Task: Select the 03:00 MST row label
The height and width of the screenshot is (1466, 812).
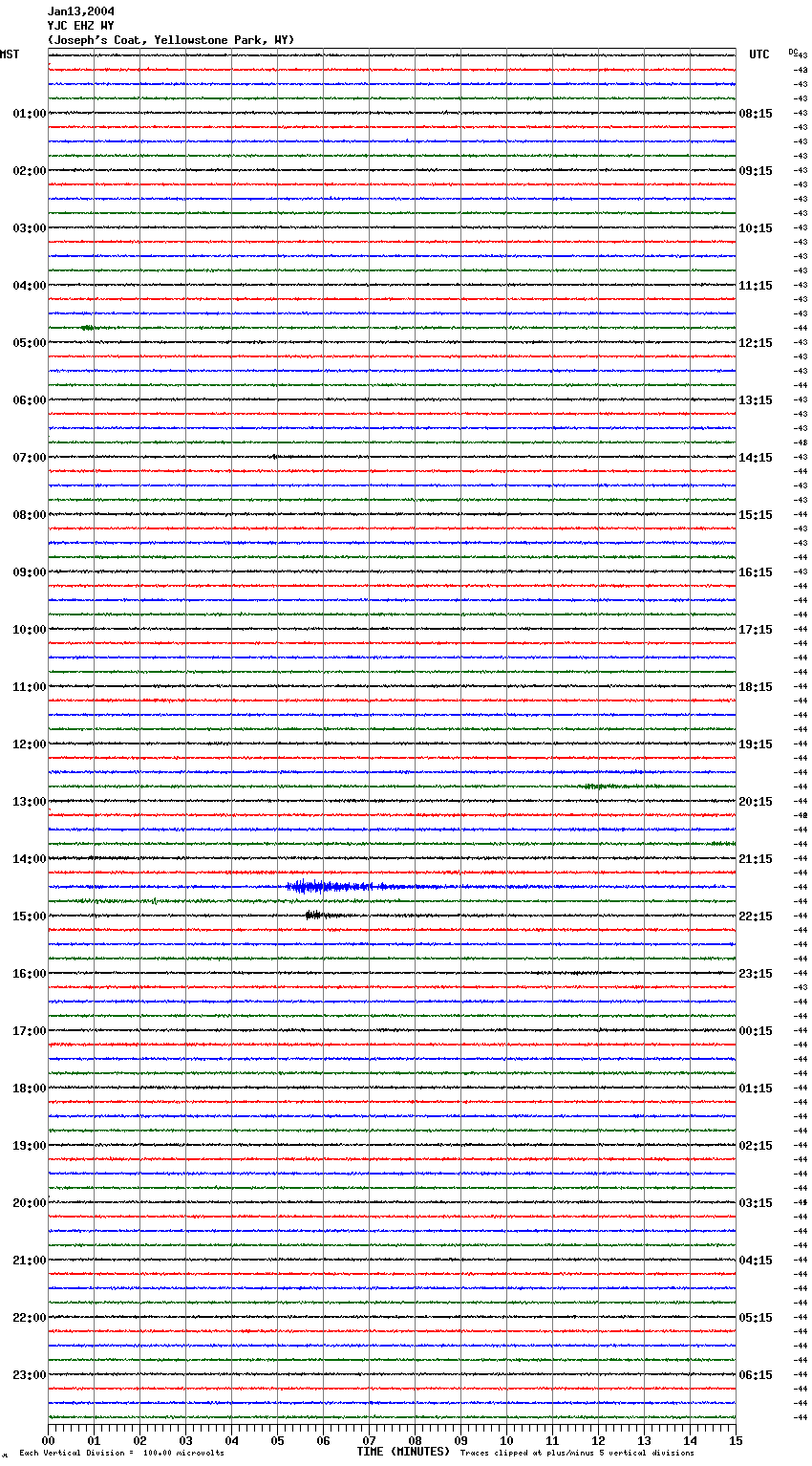Action: pos(30,228)
